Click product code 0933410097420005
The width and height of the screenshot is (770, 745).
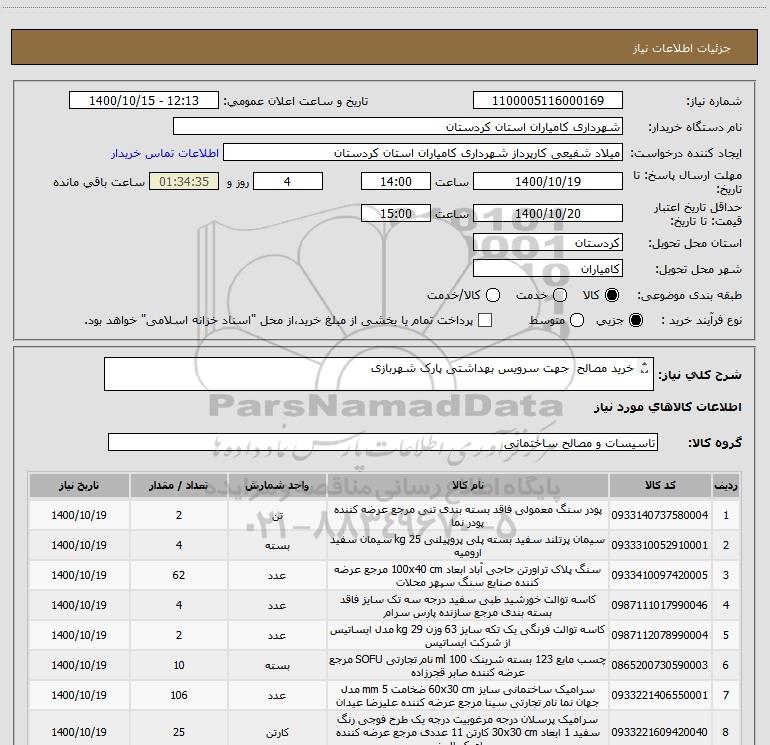click(660, 575)
